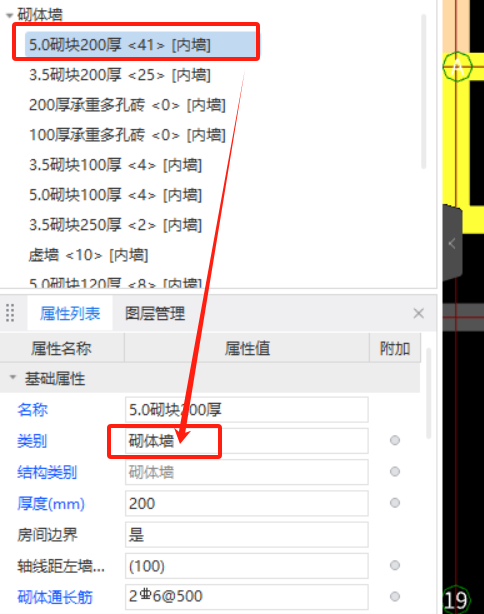This screenshot has height=614, width=484.
Task: Click the 类别 property label
Action: pos(32,441)
